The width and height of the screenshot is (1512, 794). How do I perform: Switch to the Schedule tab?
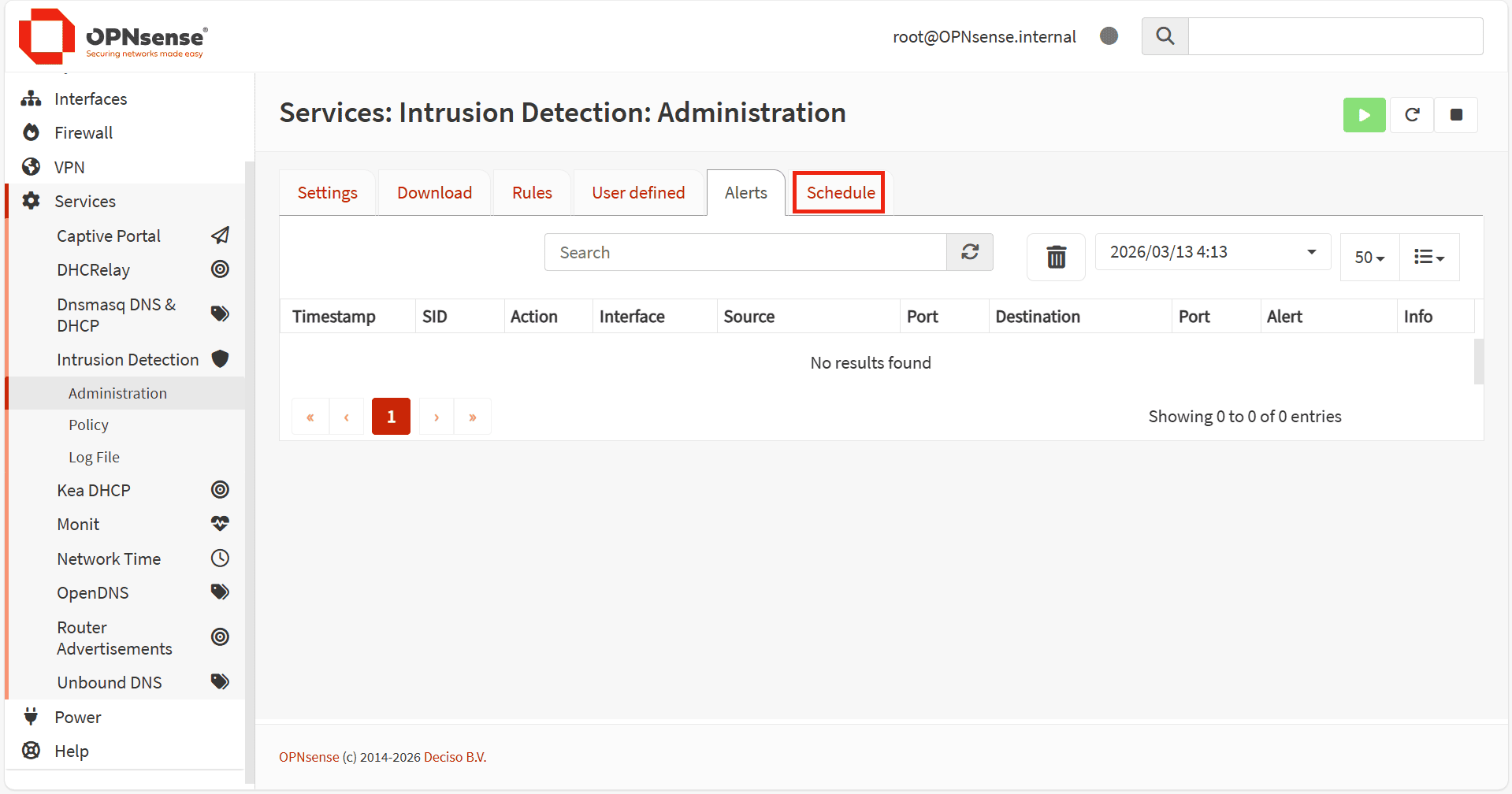[840, 193]
